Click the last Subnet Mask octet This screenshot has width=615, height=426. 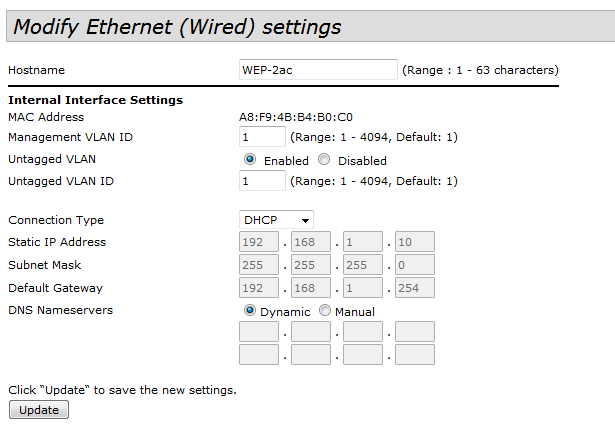[415, 265]
